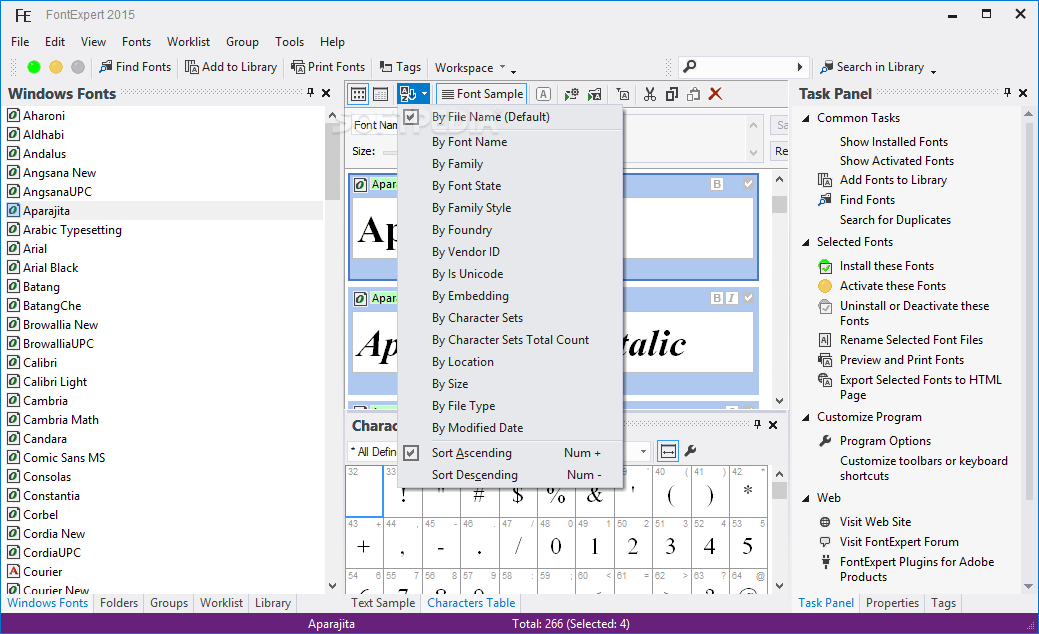The image size is (1039, 634).
Task: Click the gray status circle in toolbar
Action: pyautogui.click(x=78, y=67)
